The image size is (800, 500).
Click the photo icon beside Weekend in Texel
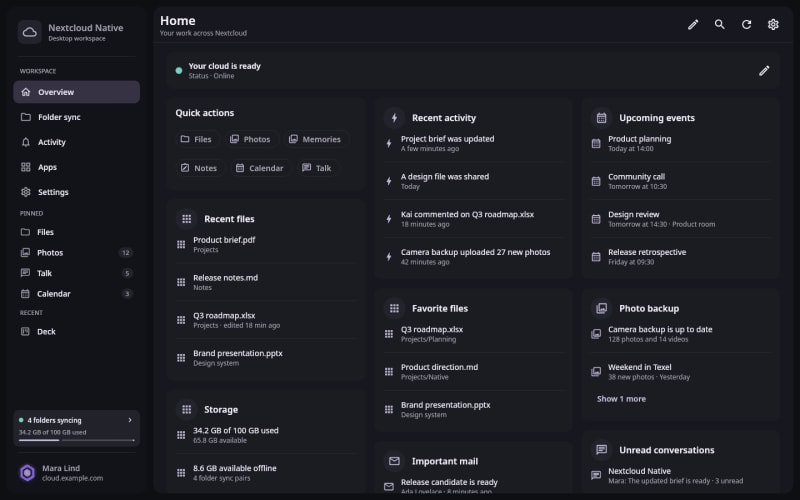pyautogui.click(x=596, y=371)
